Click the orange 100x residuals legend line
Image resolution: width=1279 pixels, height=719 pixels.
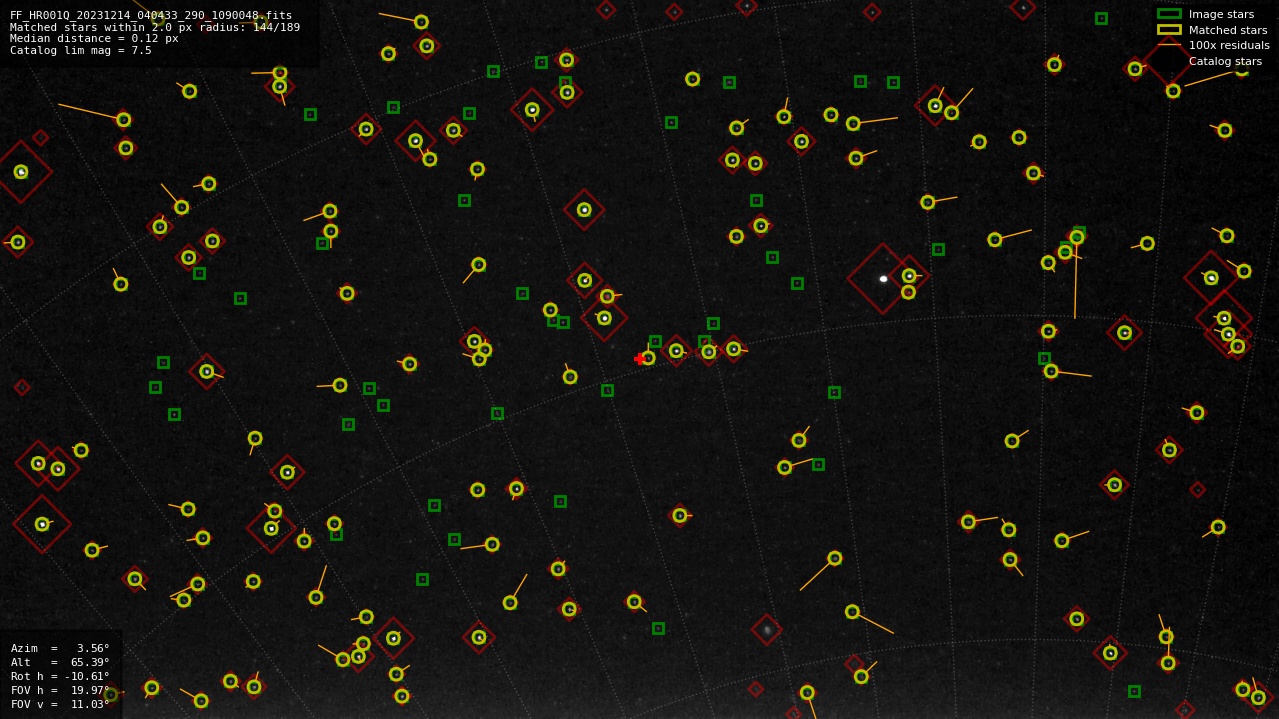click(x=1169, y=45)
